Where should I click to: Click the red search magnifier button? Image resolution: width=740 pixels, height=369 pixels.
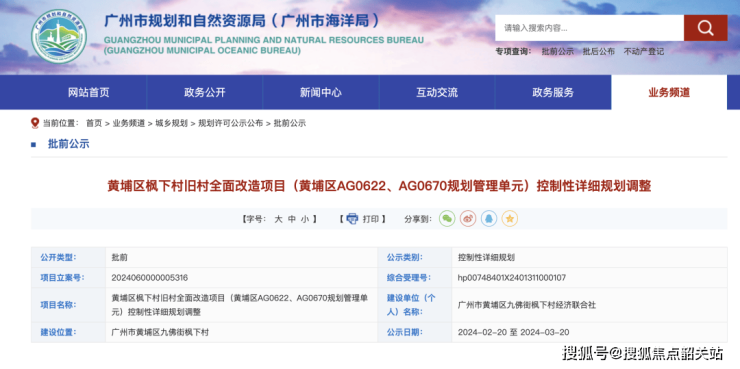point(706,28)
